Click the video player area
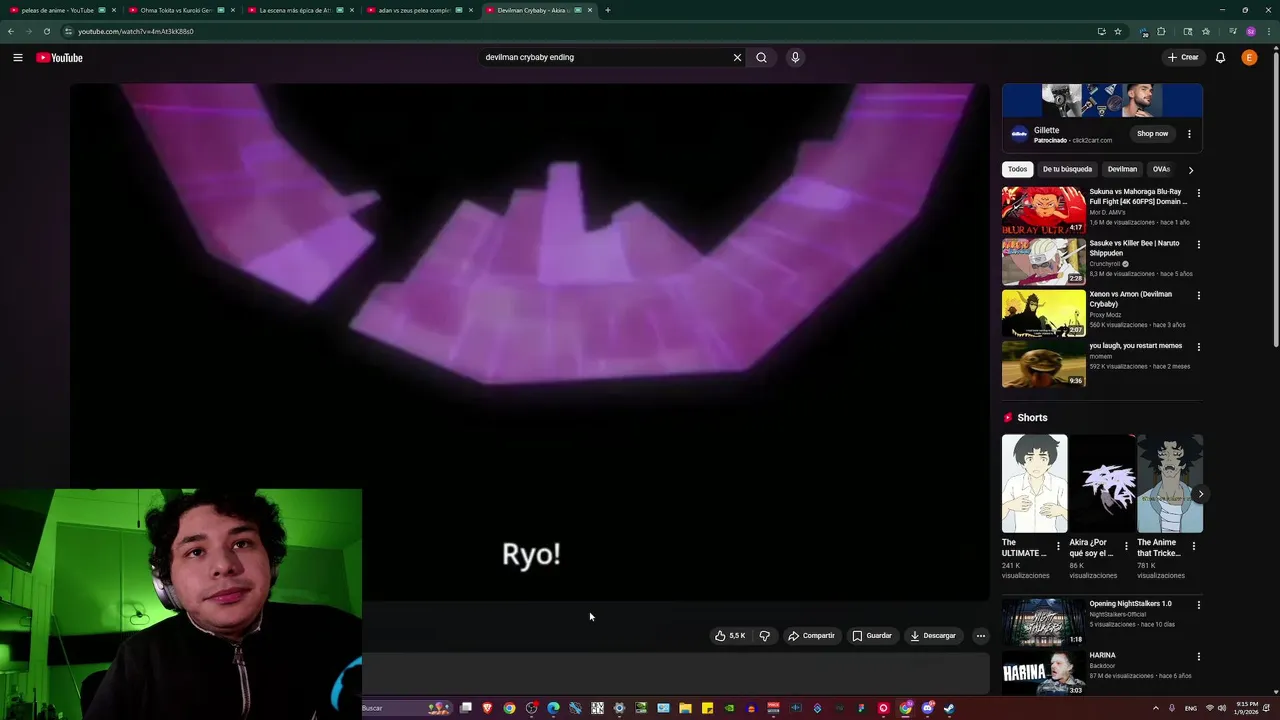The width and height of the screenshot is (1280, 720). tap(529, 342)
